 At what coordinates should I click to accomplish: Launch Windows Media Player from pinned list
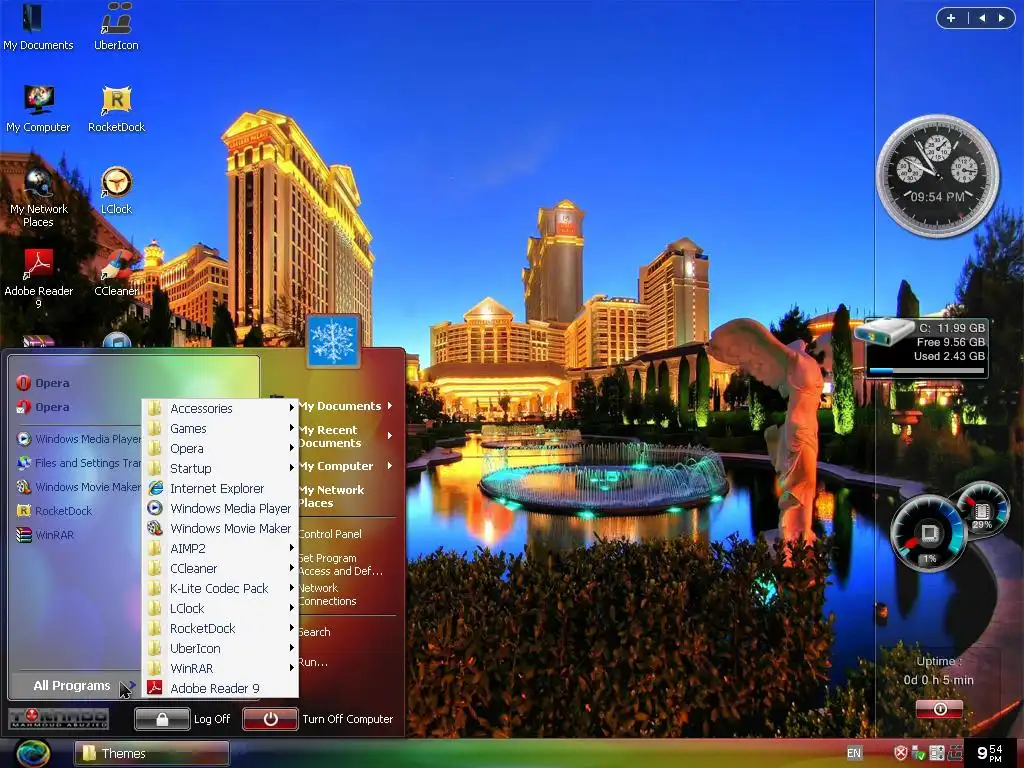(78, 439)
